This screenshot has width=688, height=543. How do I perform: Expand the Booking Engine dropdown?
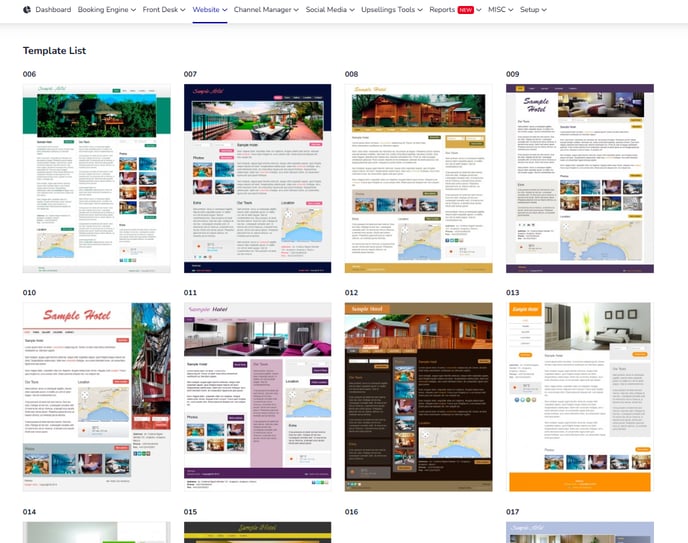107,10
